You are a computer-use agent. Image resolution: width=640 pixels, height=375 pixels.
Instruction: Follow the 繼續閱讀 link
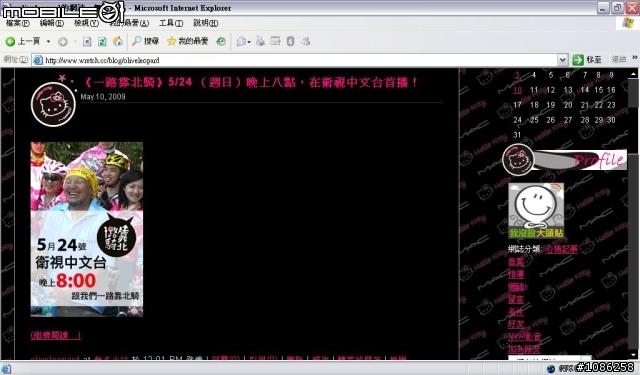56,335
